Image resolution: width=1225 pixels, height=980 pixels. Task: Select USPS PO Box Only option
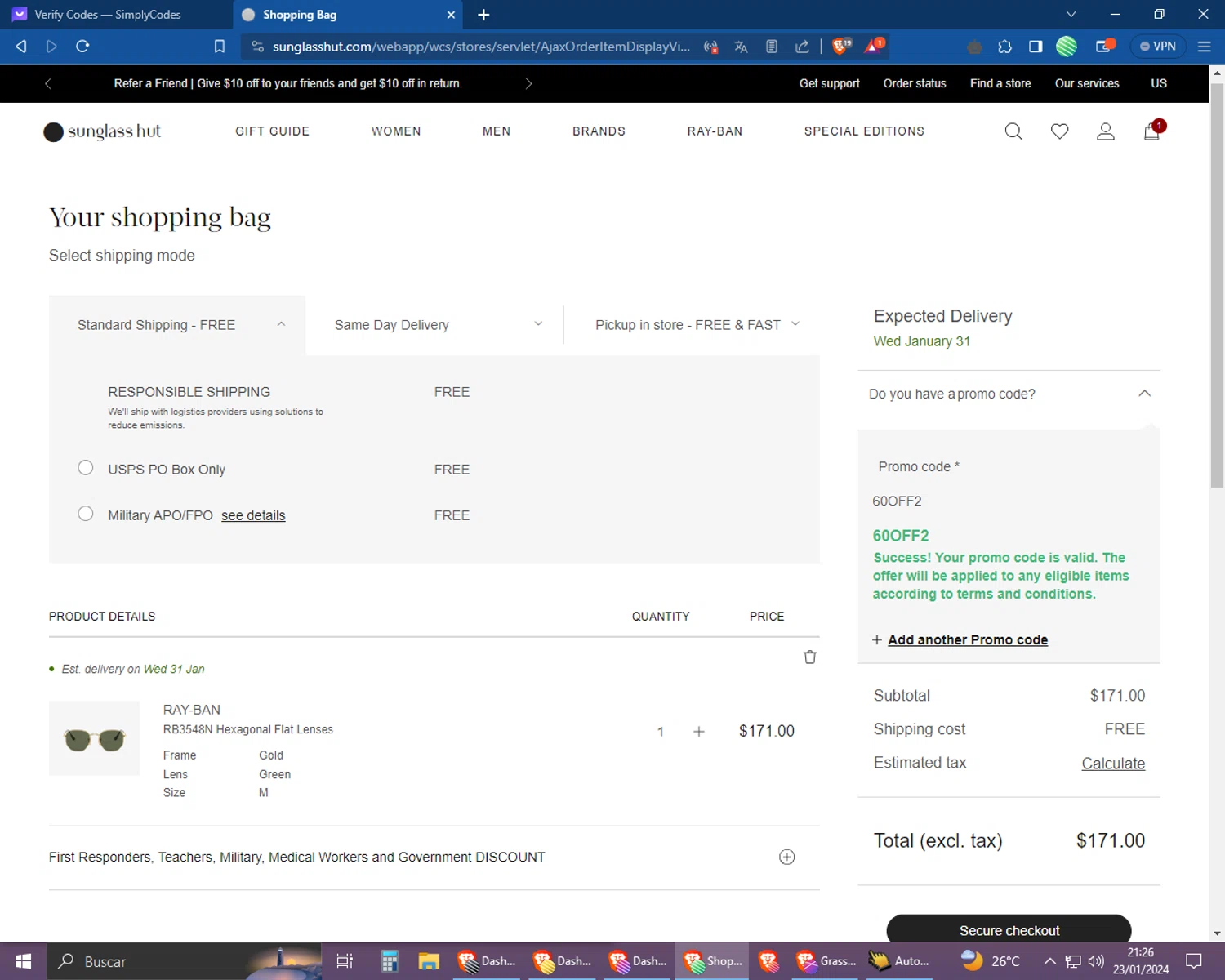(x=86, y=468)
